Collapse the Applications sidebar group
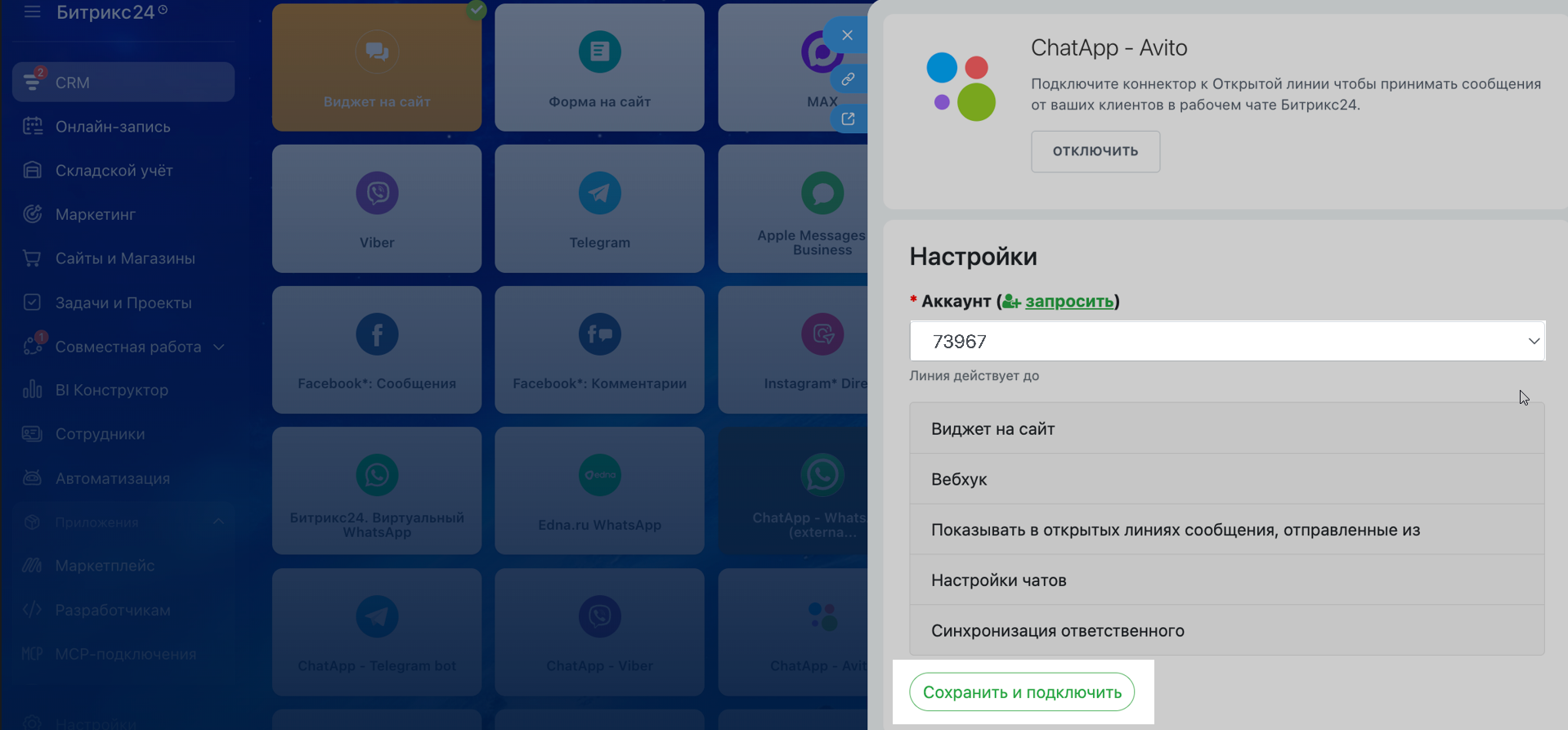Image resolution: width=1568 pixels, height=730 pixels. tap(218, 522)
